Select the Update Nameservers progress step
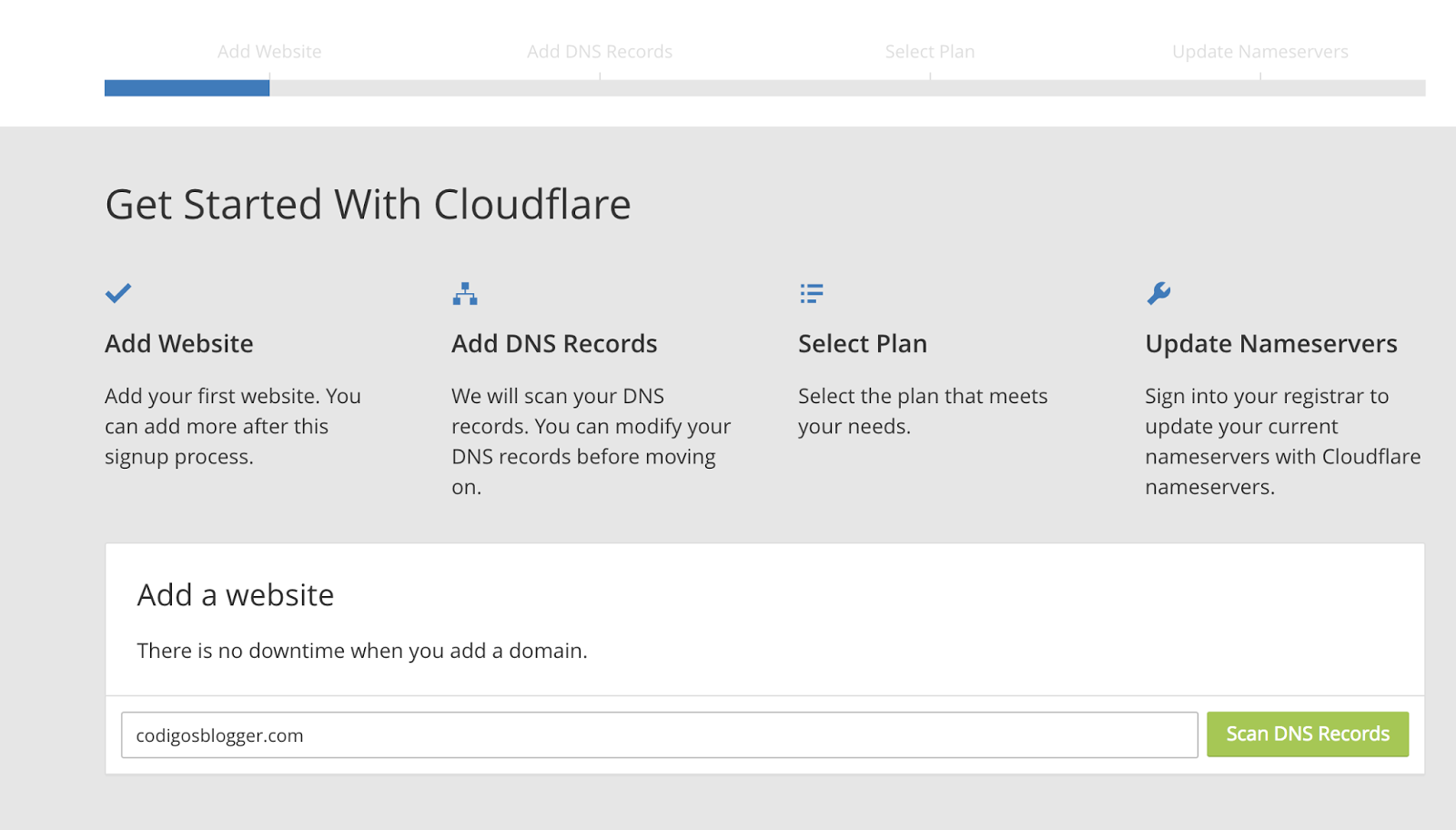Image resolution: width=1456 pixels, height=830 pixels. [1260, 52]
